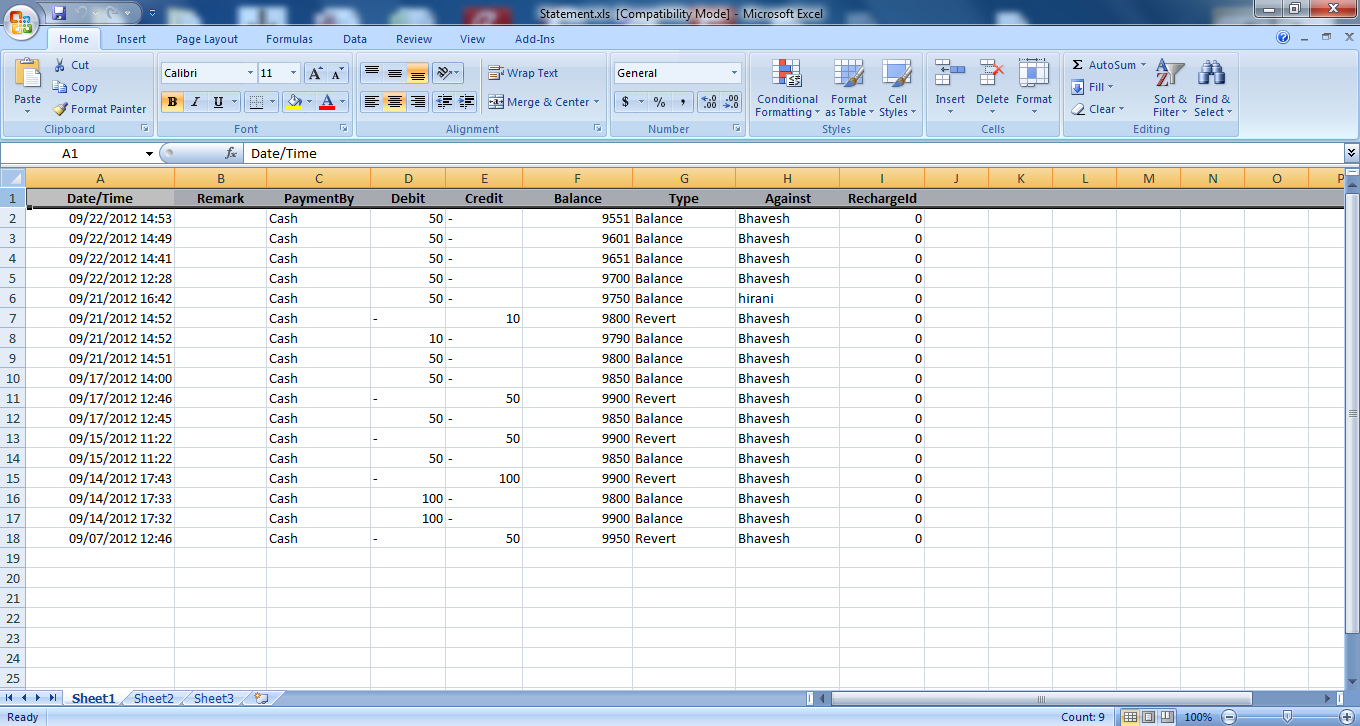Open the General number format dropdown
1360x726 pixels.
(734, 73)
